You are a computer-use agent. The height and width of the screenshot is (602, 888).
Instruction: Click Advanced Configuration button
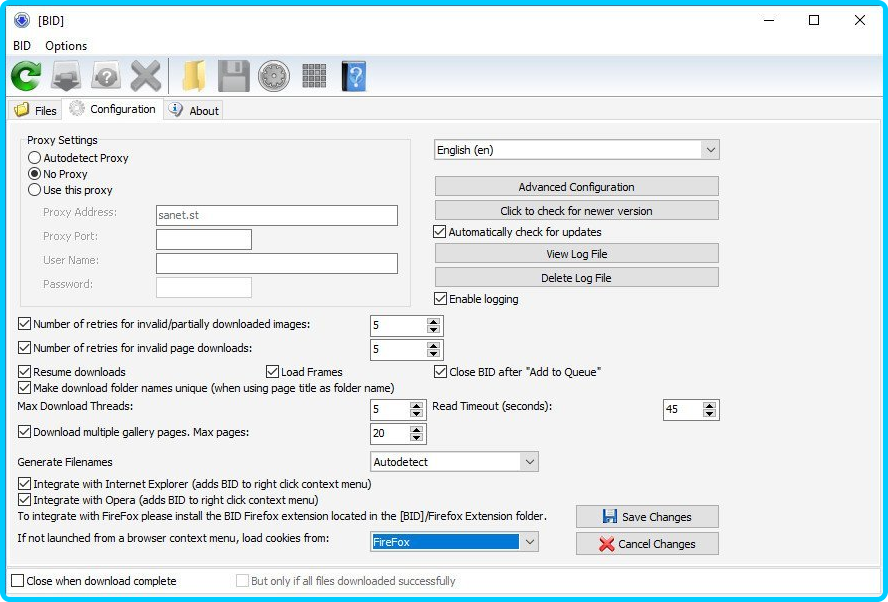577,186
